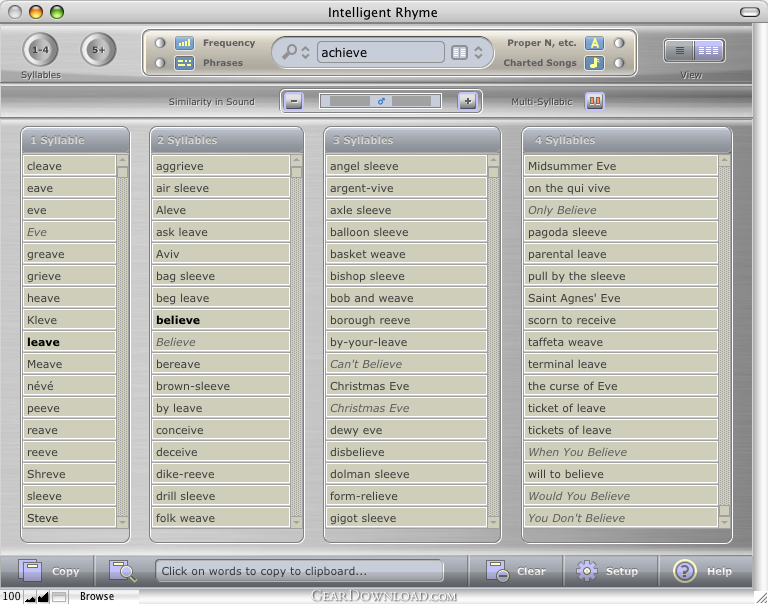Switch to multi-column view icon
Image resolution: width=768 pixels, height=604 pixels.
coord(708,50)
